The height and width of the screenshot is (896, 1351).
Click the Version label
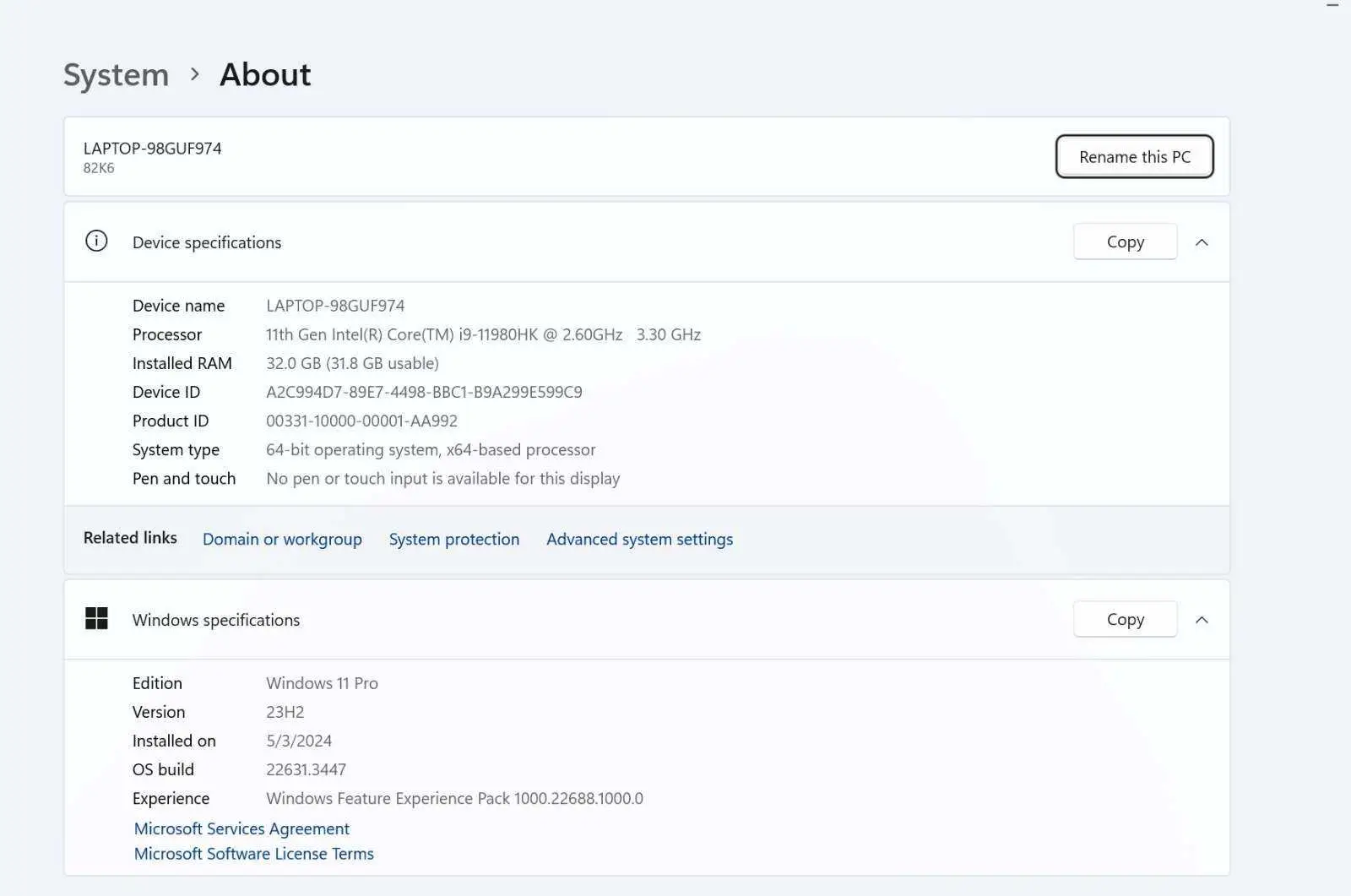pyautogui.click(x=159, y=712)
